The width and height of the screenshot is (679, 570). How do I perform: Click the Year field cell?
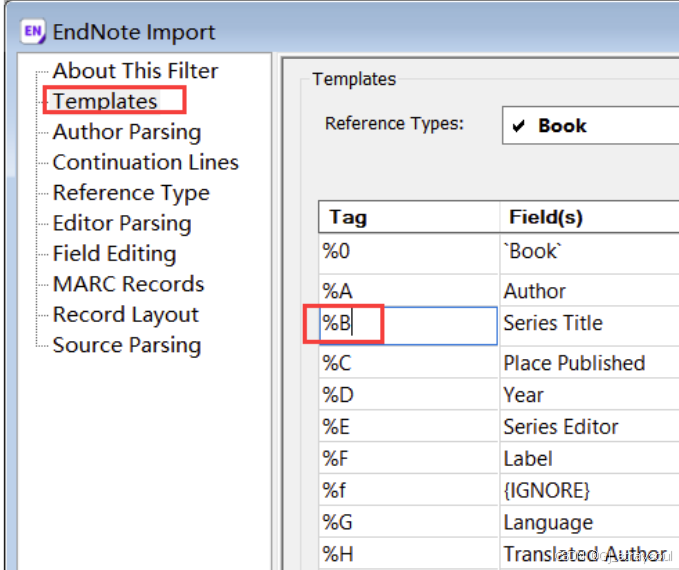(589, 395)
